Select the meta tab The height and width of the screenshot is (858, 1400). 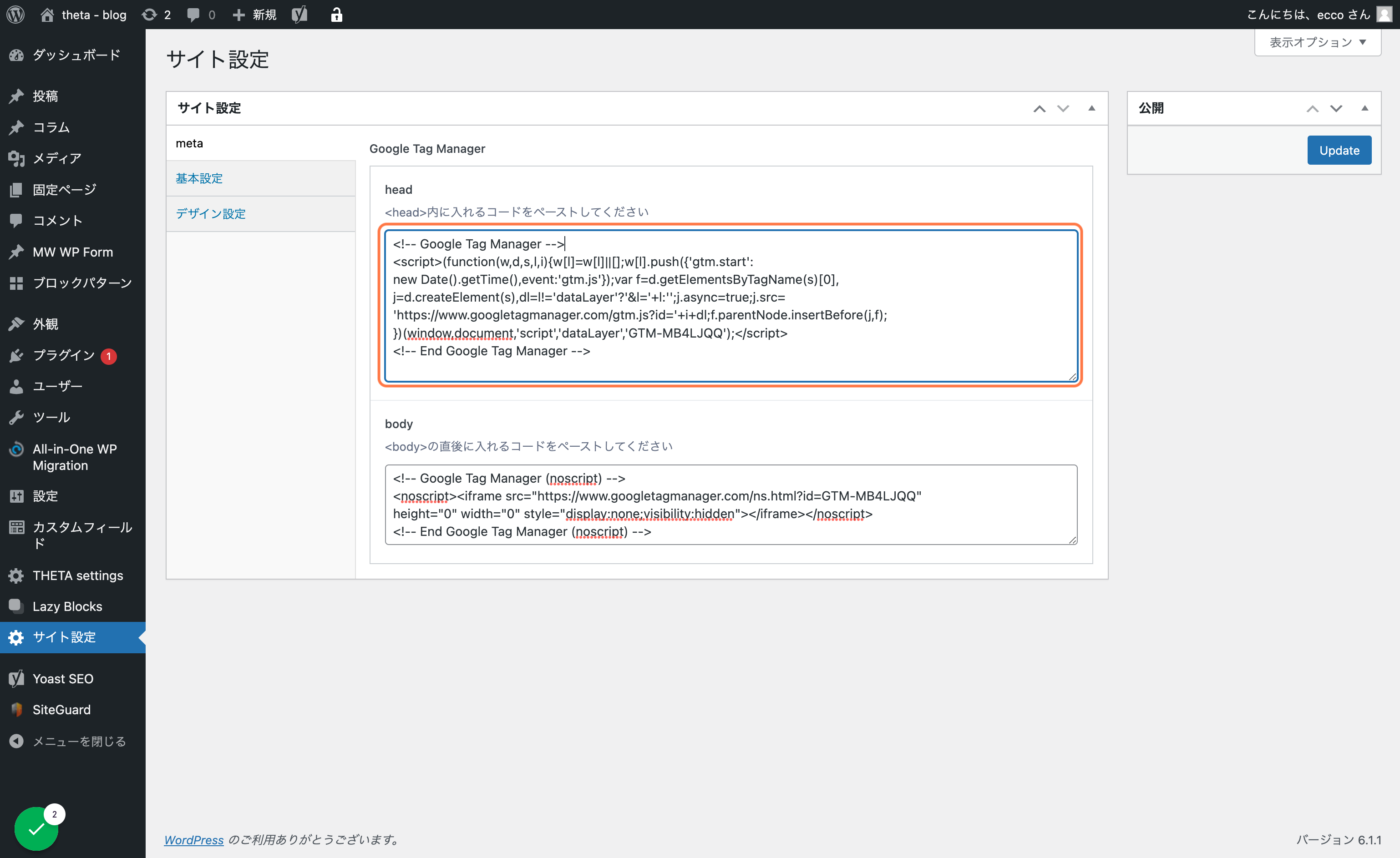pos(261,143)
